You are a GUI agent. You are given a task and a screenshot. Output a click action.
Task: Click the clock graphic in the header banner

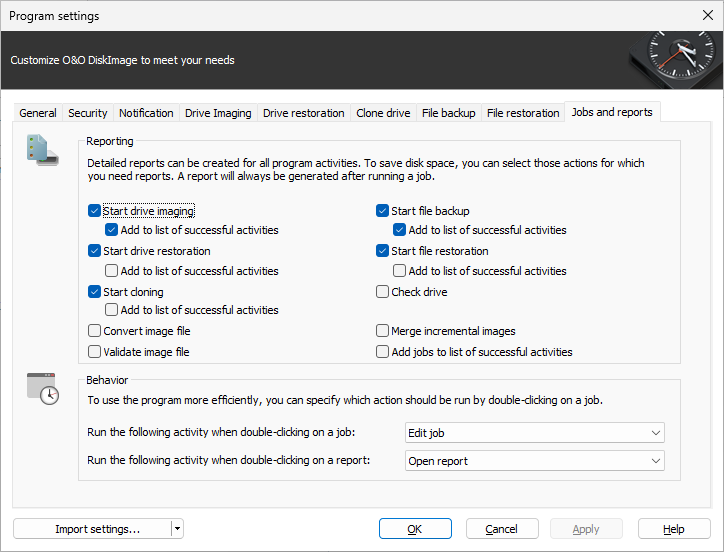pos(676,60)
